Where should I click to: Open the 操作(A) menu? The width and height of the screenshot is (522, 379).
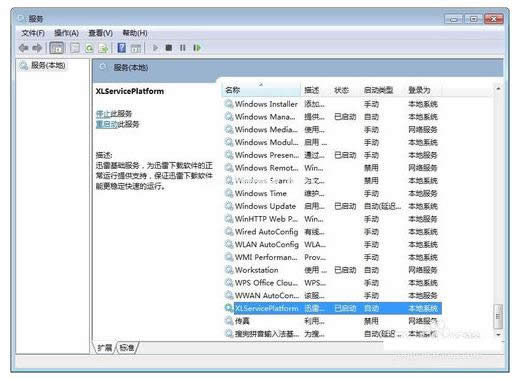[66, 33]
